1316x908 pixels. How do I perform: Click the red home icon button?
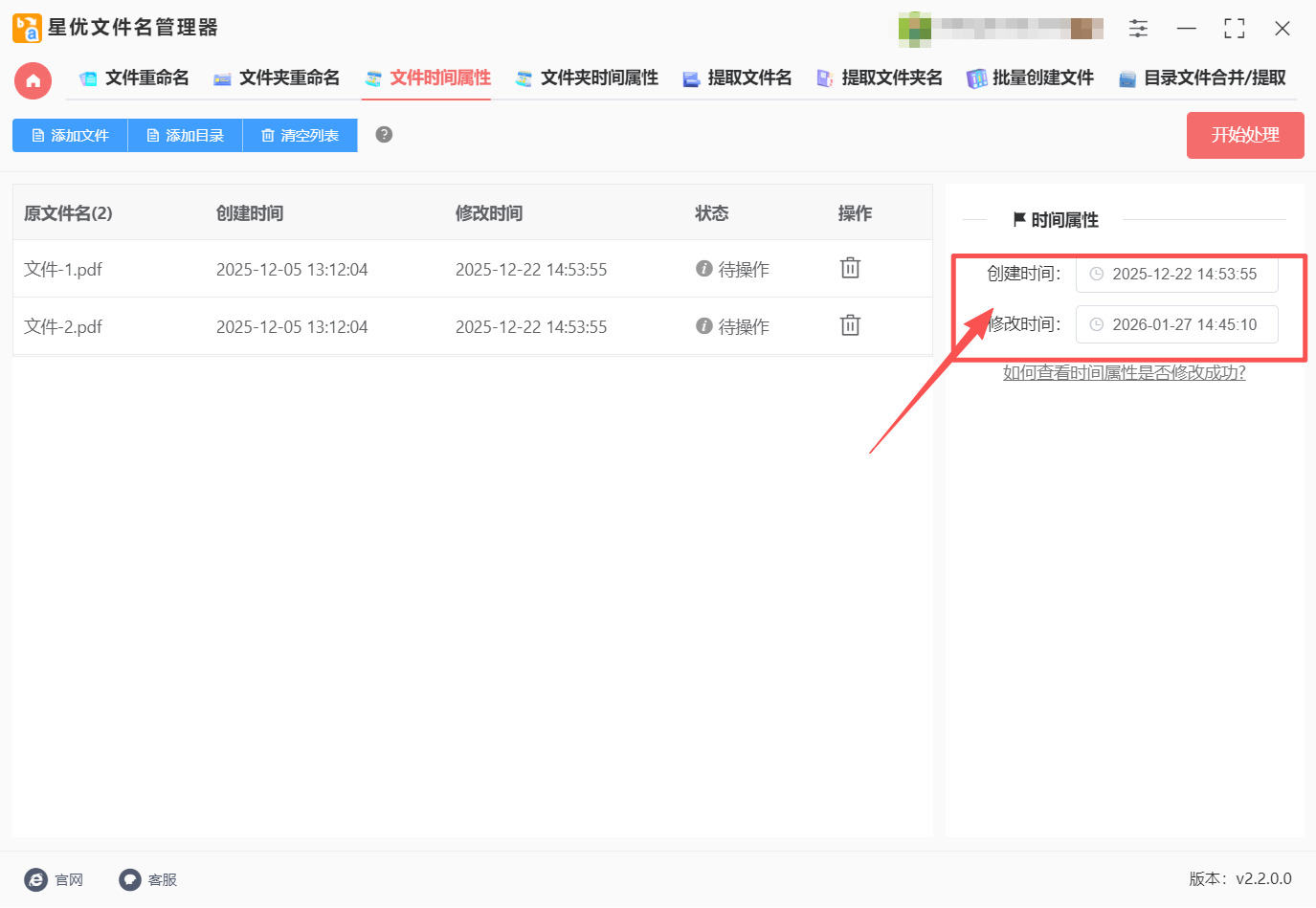[33, 80]
